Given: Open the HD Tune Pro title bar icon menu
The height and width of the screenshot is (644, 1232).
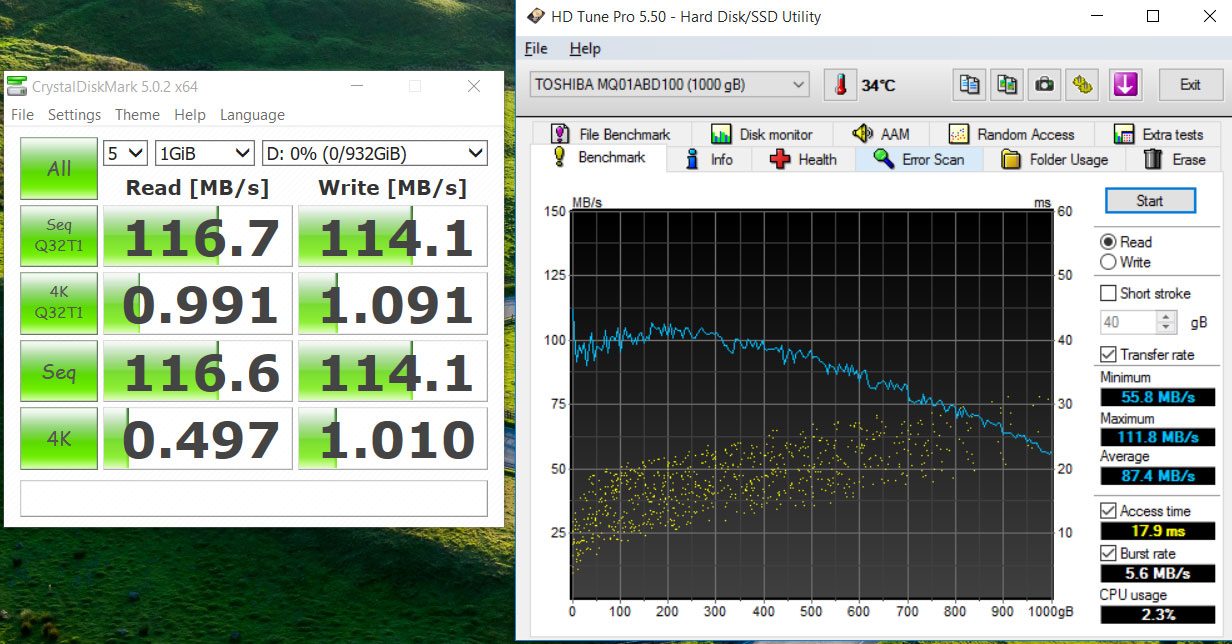Looking at the screenshot, I should point(536,16).
